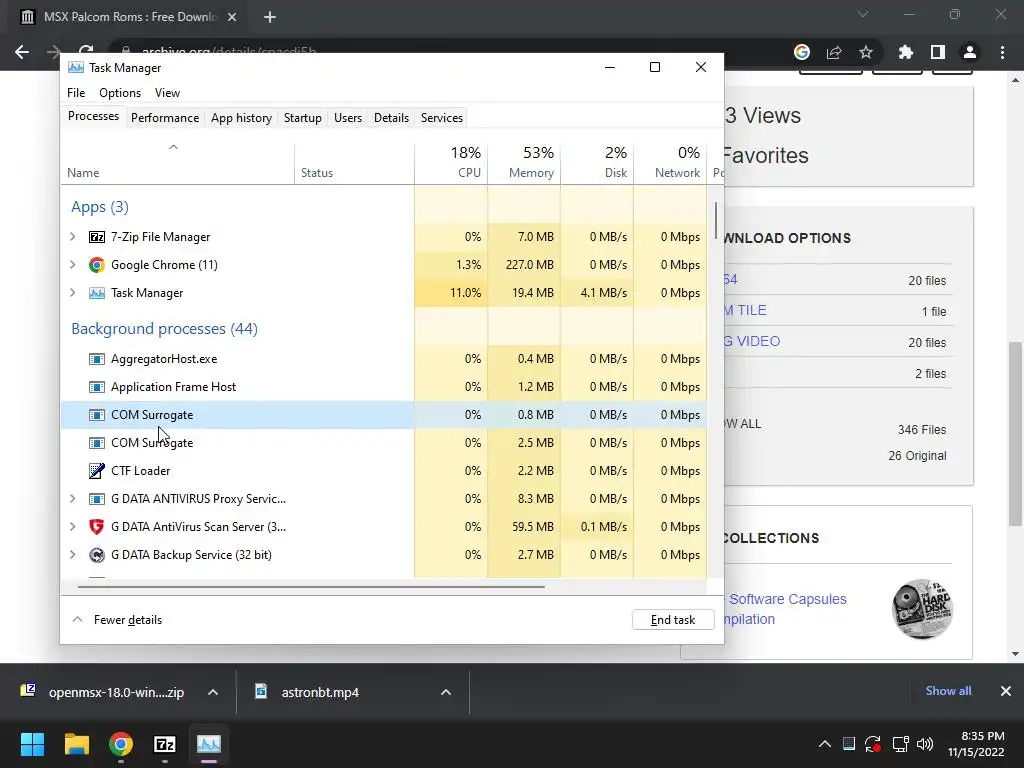This screenshot has width=1024, height=768.
Task: Click the SHOW ALL files link
Action: point(742,424)
